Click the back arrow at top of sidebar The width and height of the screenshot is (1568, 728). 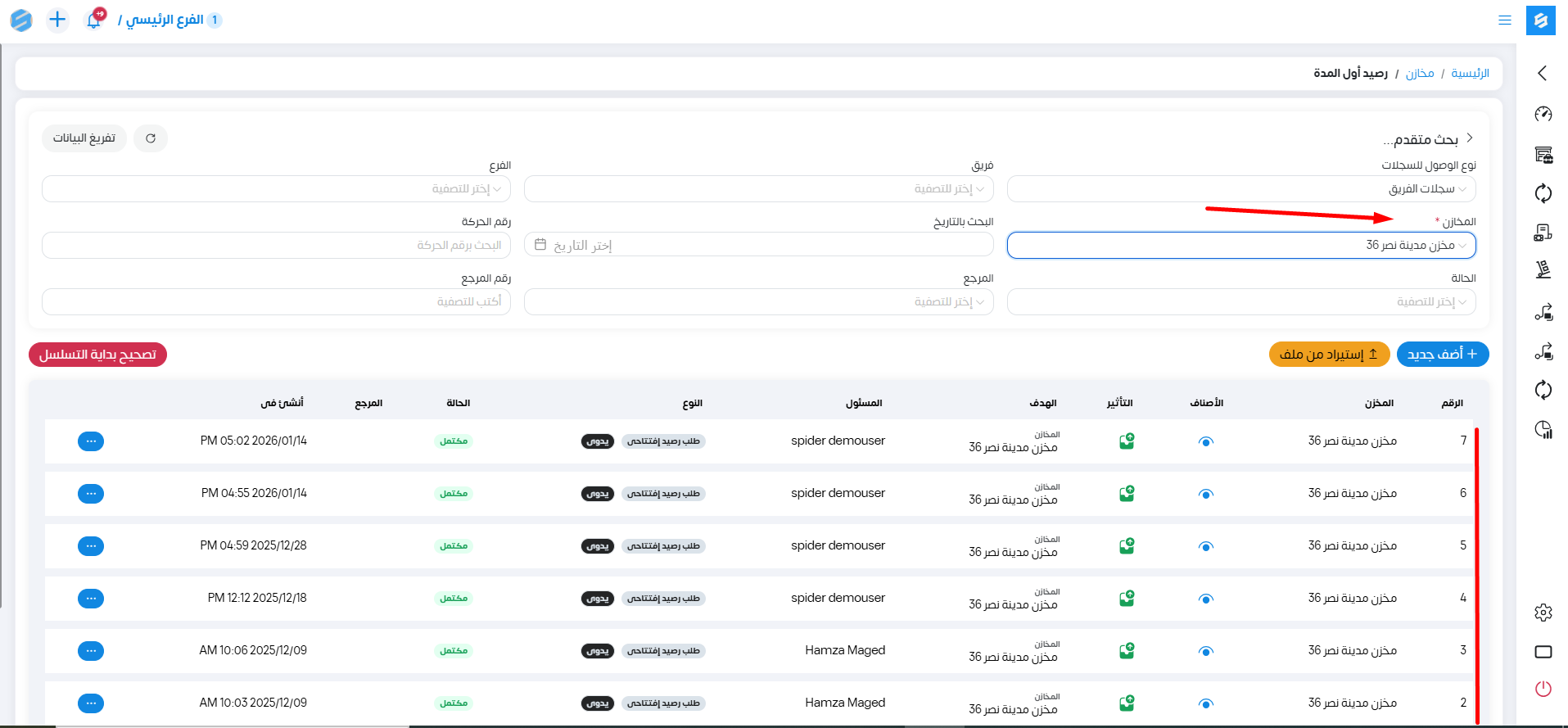(1543, 73)
